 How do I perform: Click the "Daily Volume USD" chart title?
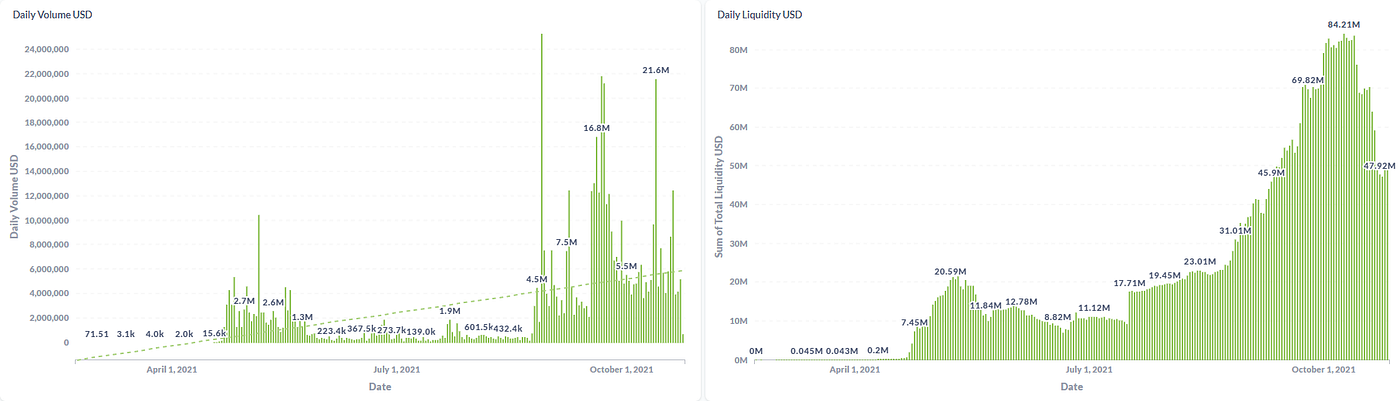[54, 15]
